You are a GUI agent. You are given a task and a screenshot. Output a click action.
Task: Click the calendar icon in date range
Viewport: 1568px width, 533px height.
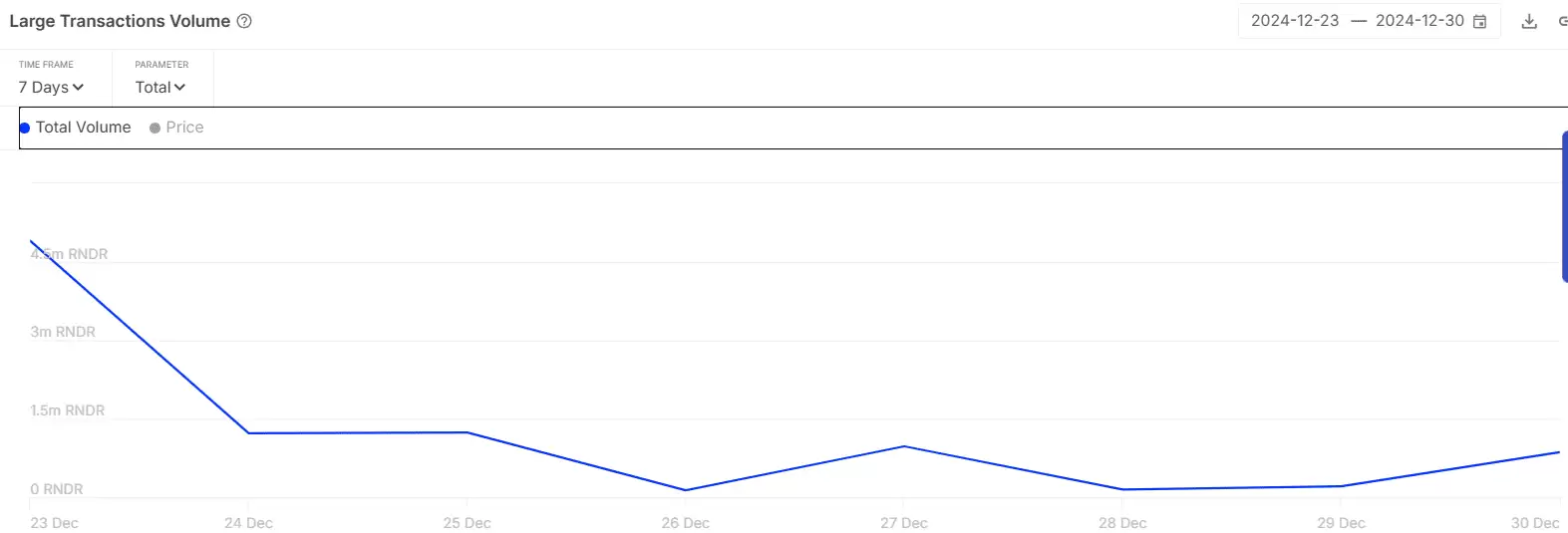click(1480, 21)
